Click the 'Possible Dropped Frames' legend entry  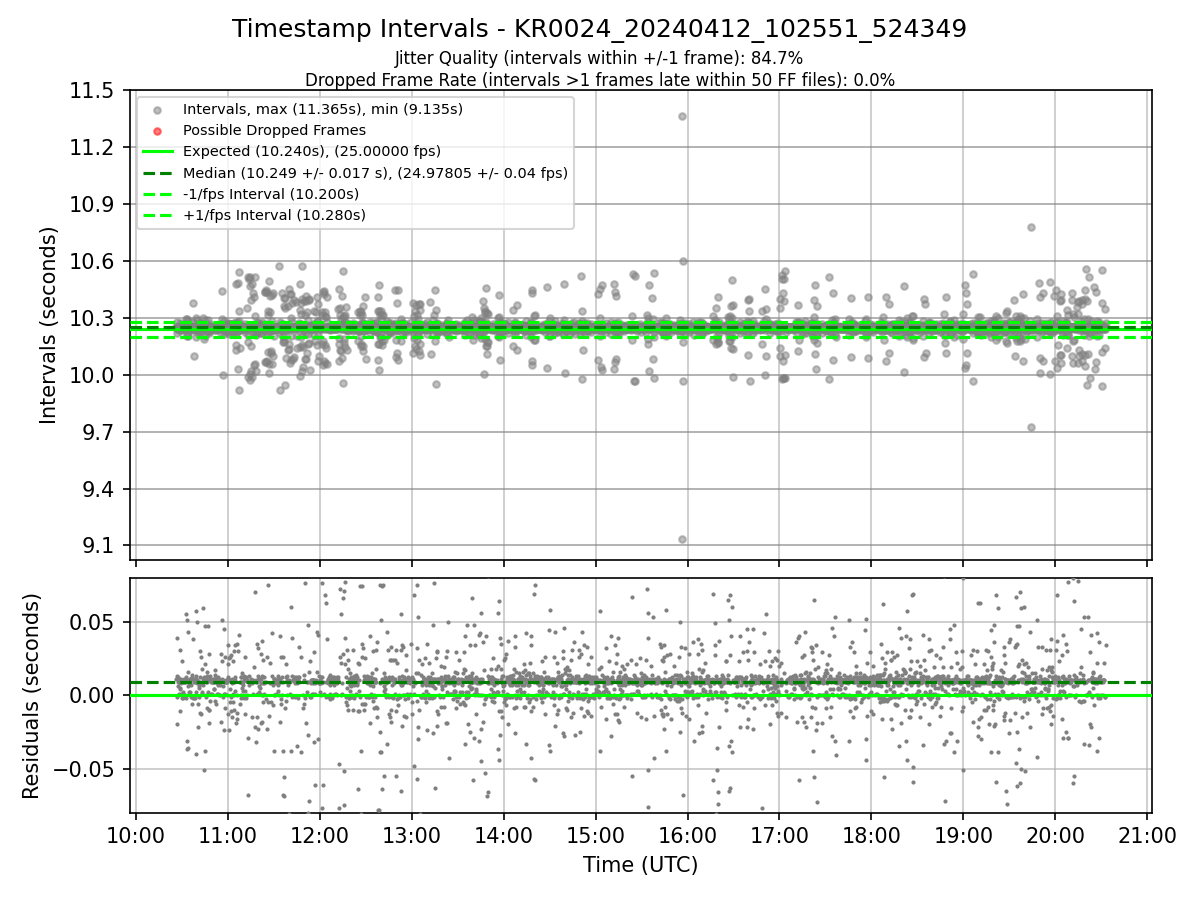click(274, 130)
